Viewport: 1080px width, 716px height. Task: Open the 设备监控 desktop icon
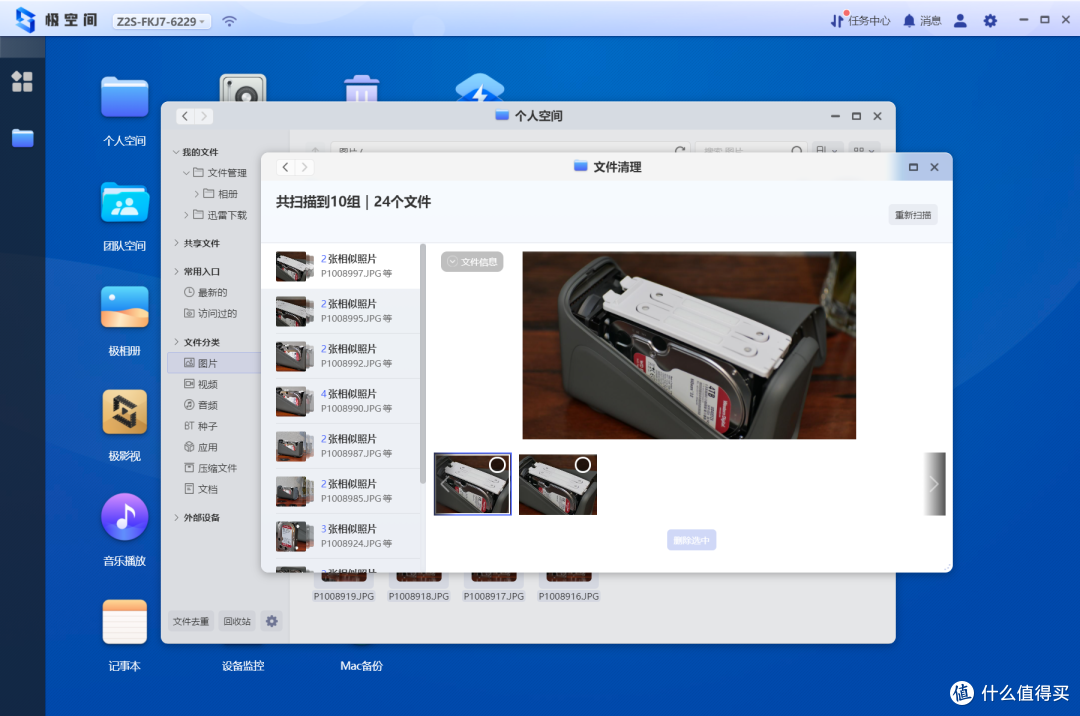243,666
